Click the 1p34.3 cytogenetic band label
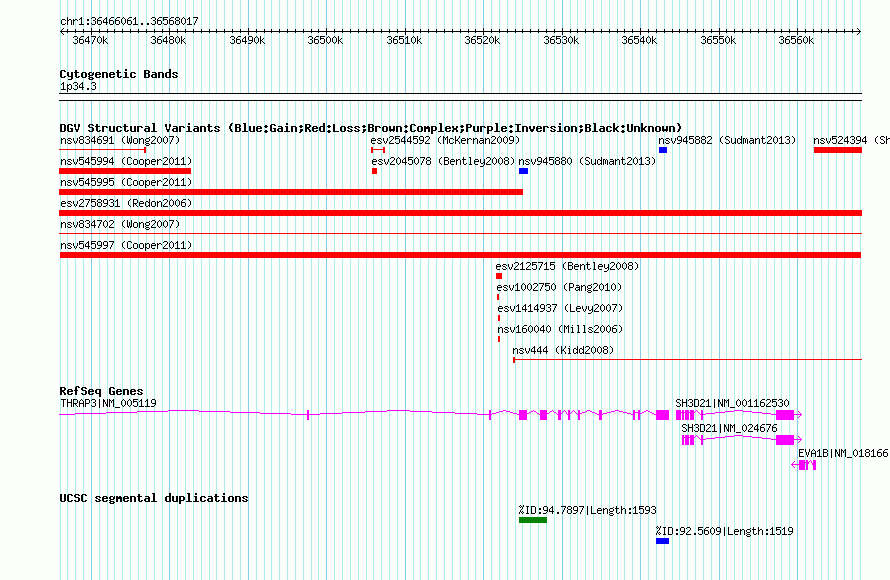 tap(78, 87)
